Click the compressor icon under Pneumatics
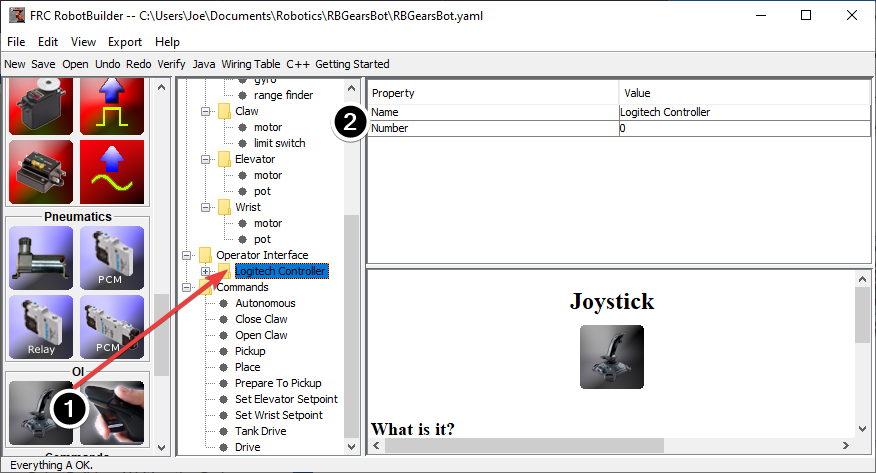876x473 pixels. (x=41, y=258)
